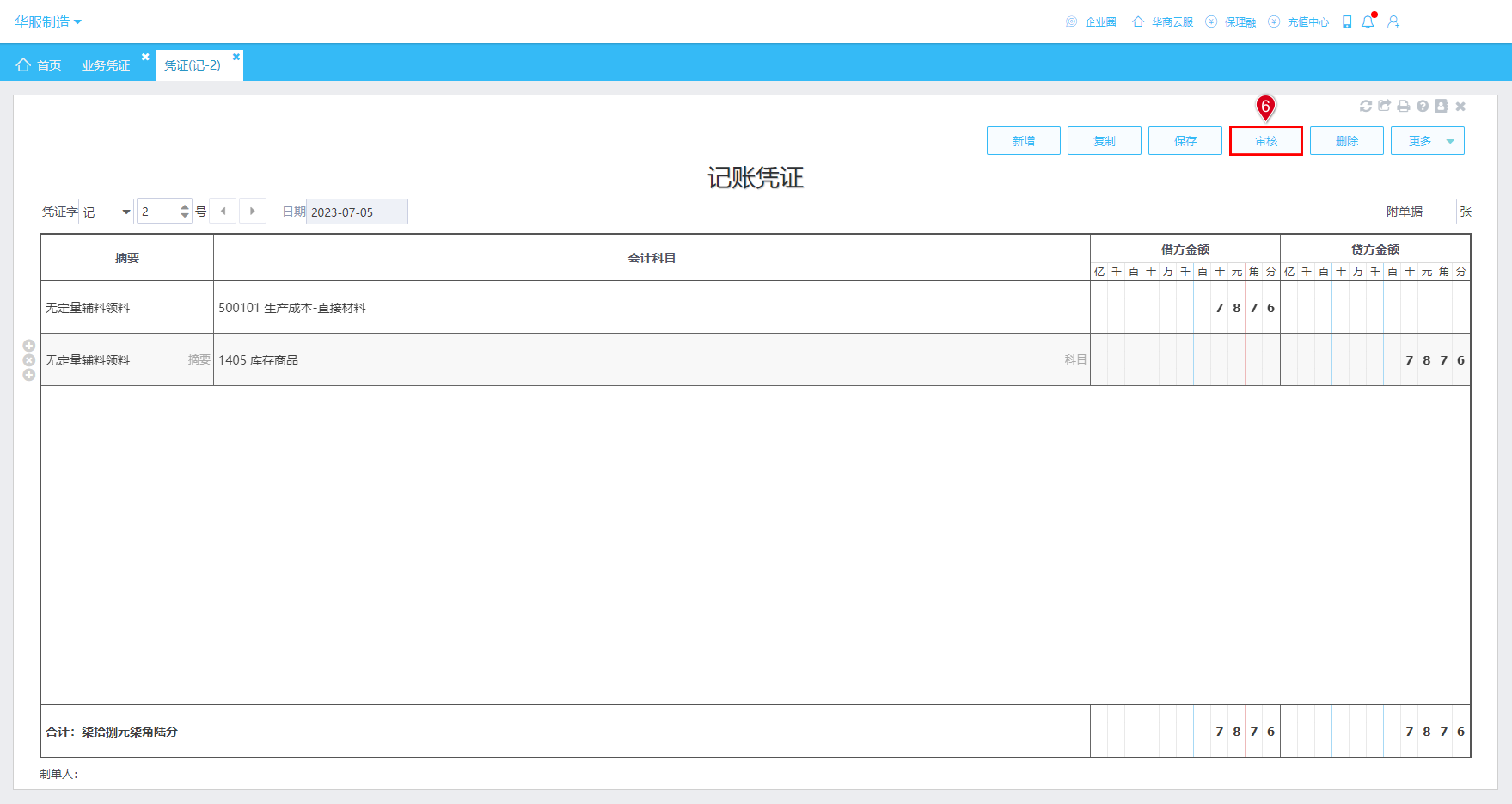Screen dimensions: 1512x804
Task: Open the 华服制造 company dropdown
Action: pyautogui.click(x=48, y=21)
